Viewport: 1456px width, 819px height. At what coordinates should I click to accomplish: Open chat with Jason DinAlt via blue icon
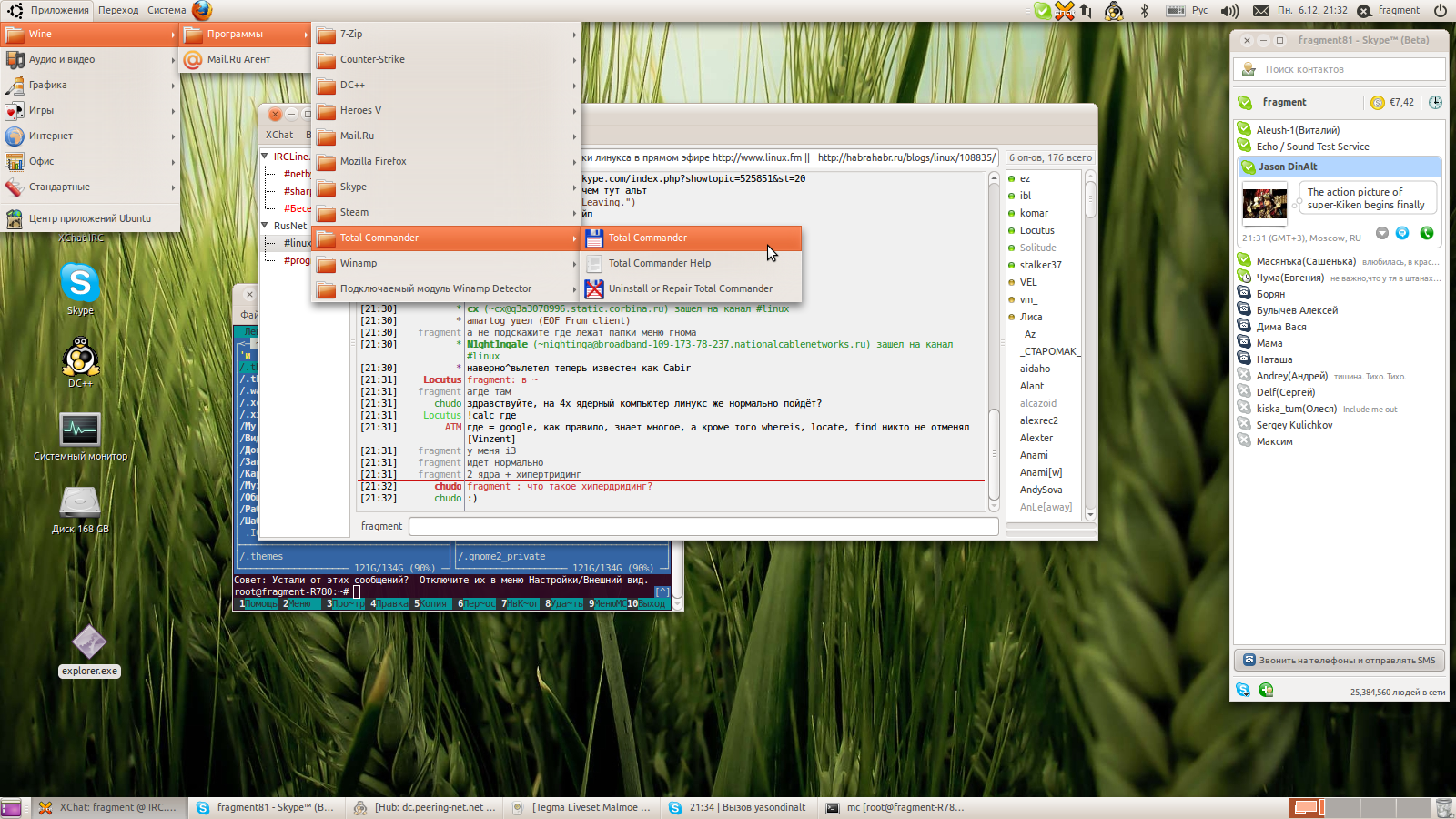coord(1402,233)
